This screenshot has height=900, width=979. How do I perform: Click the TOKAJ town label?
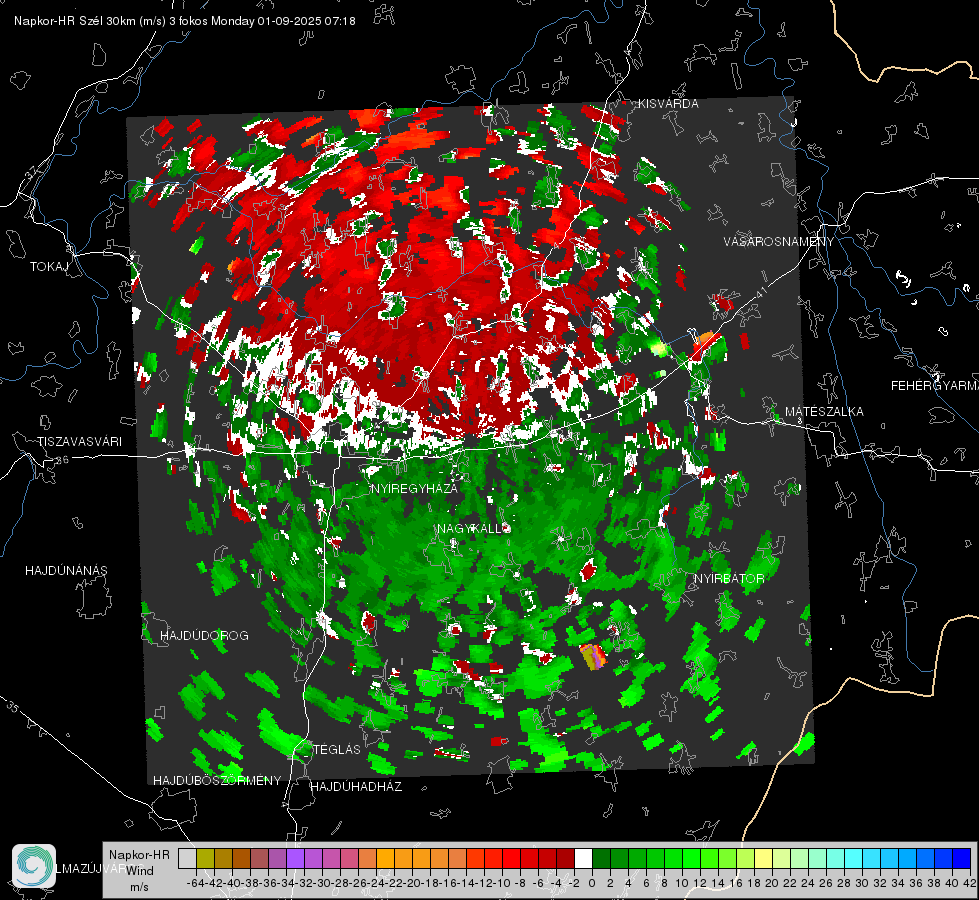pyautogui.click(x=49, y=267)
